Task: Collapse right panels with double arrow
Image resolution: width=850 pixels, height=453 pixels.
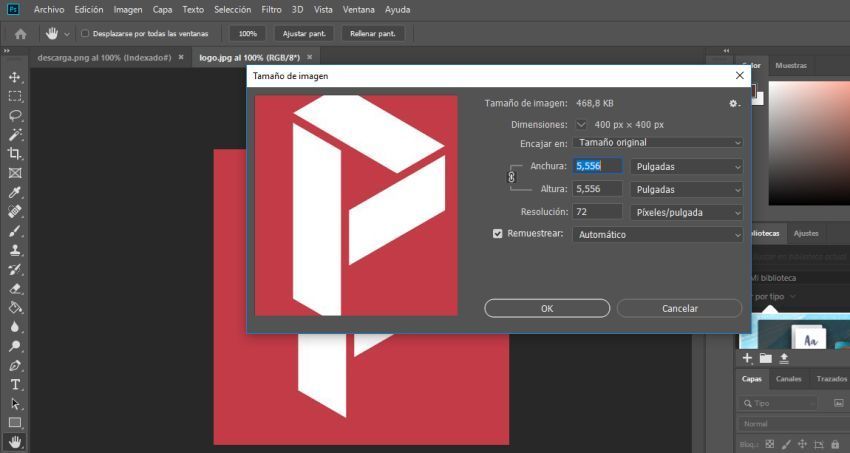Action: click(726, 51)
